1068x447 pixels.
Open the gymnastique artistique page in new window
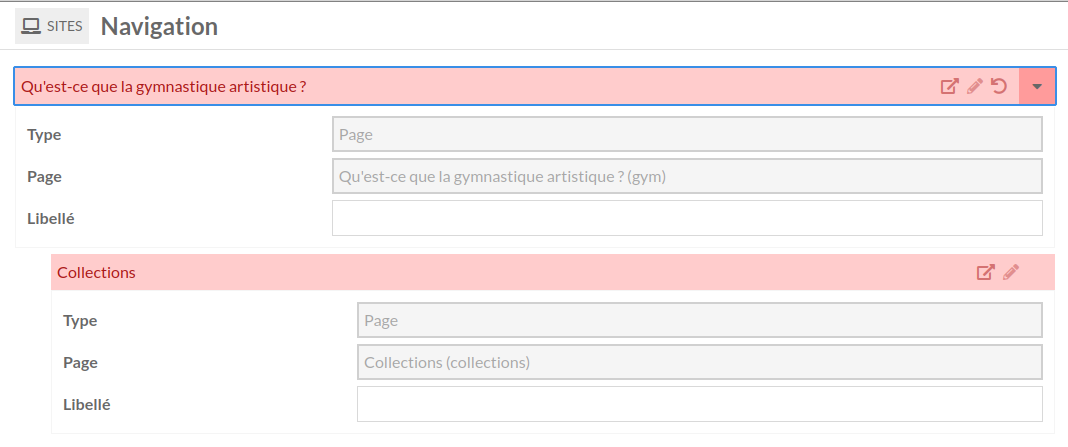click(949, 87)
